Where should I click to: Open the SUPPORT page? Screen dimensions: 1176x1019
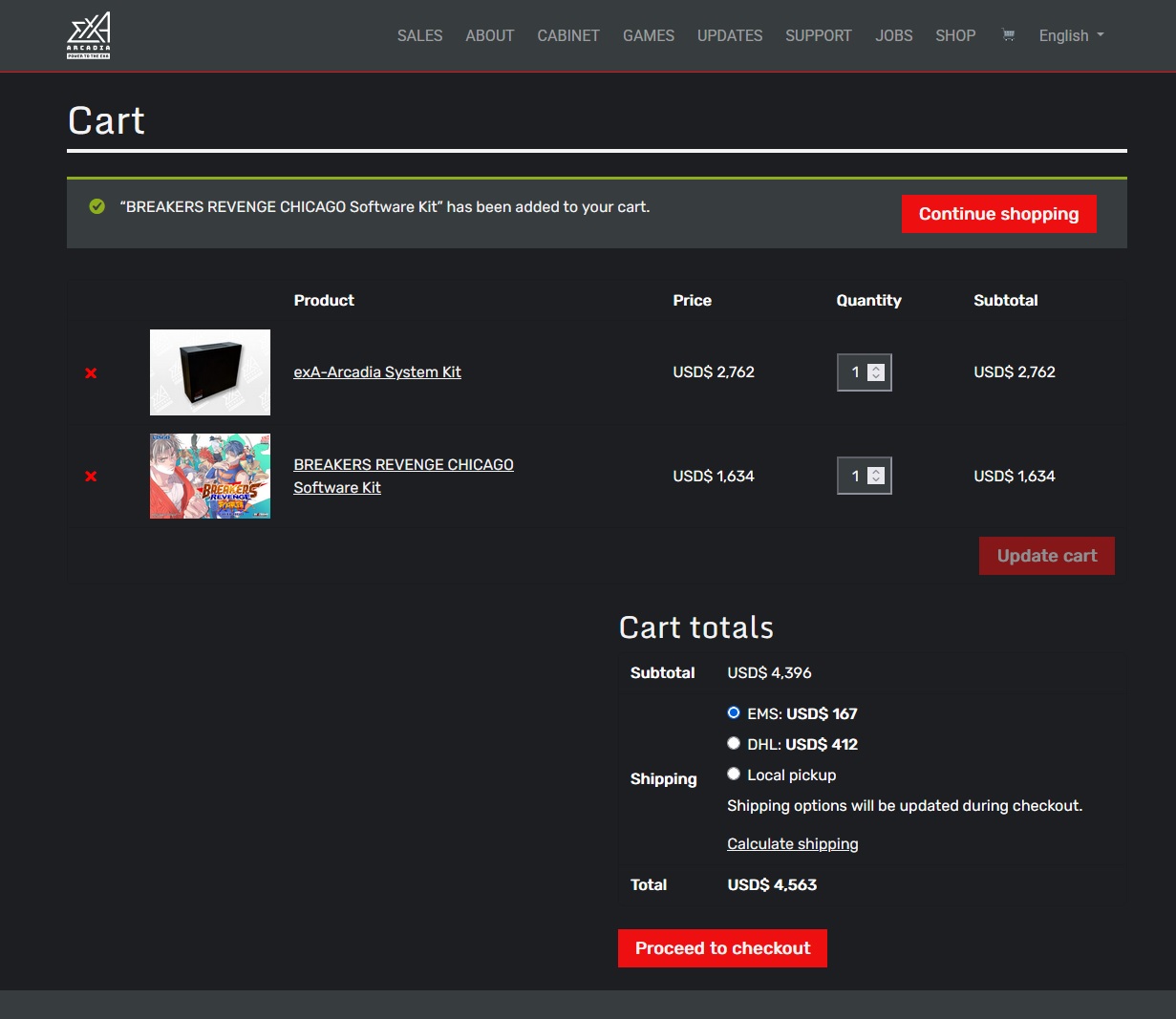[819, 35]
